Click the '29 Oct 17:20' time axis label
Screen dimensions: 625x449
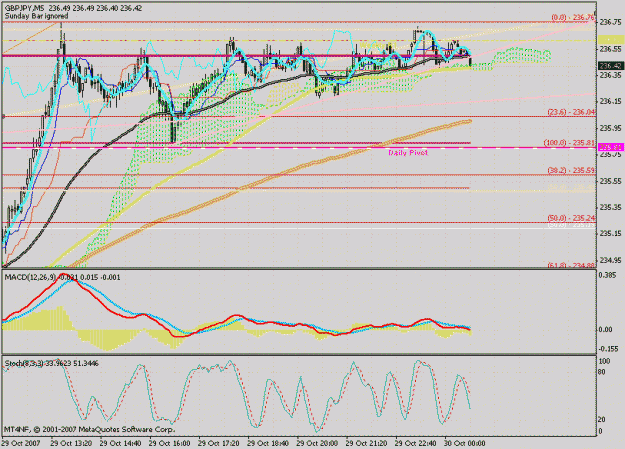pyautogui.click(x=219, y=443)
